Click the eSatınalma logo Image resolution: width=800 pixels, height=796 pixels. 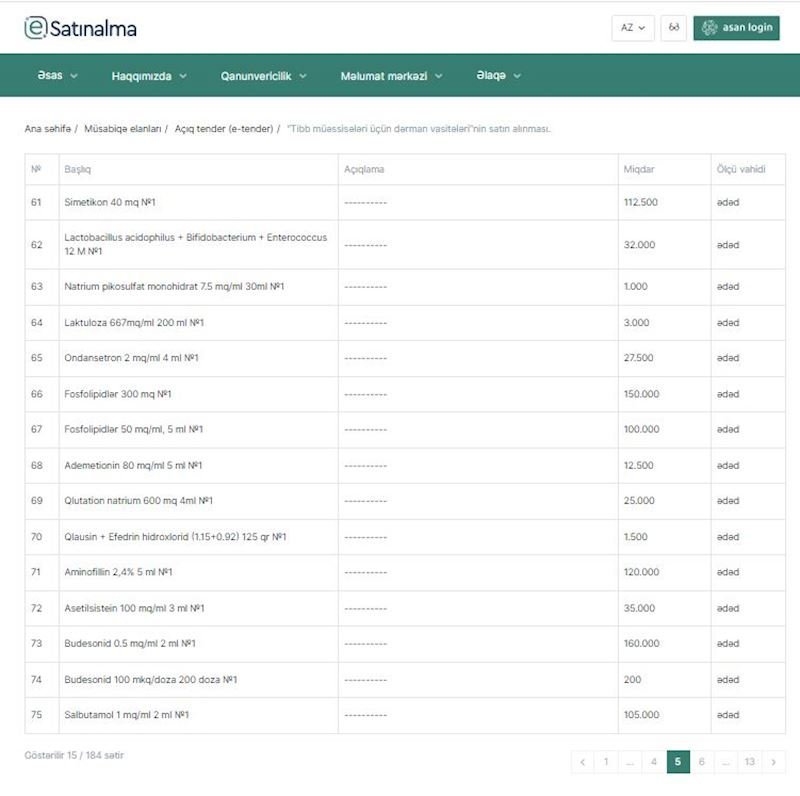point(81,28)
